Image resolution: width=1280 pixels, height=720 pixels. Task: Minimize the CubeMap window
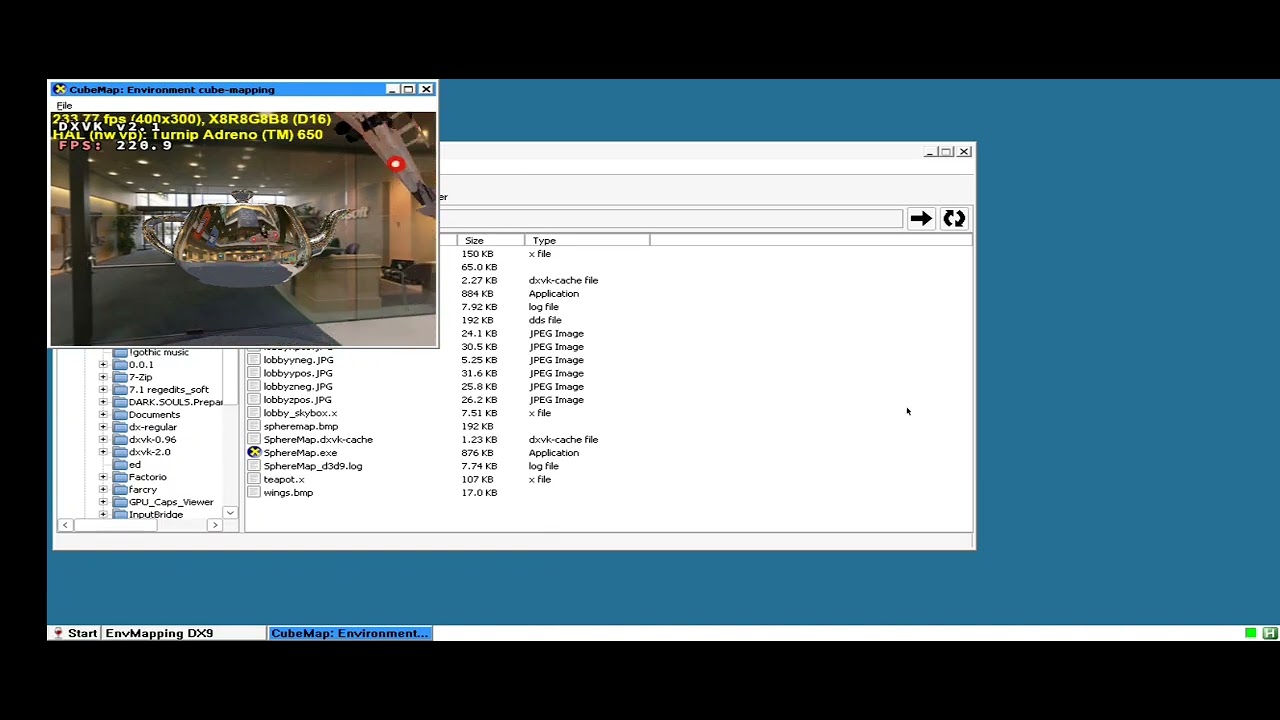click(x=393, y=89)
